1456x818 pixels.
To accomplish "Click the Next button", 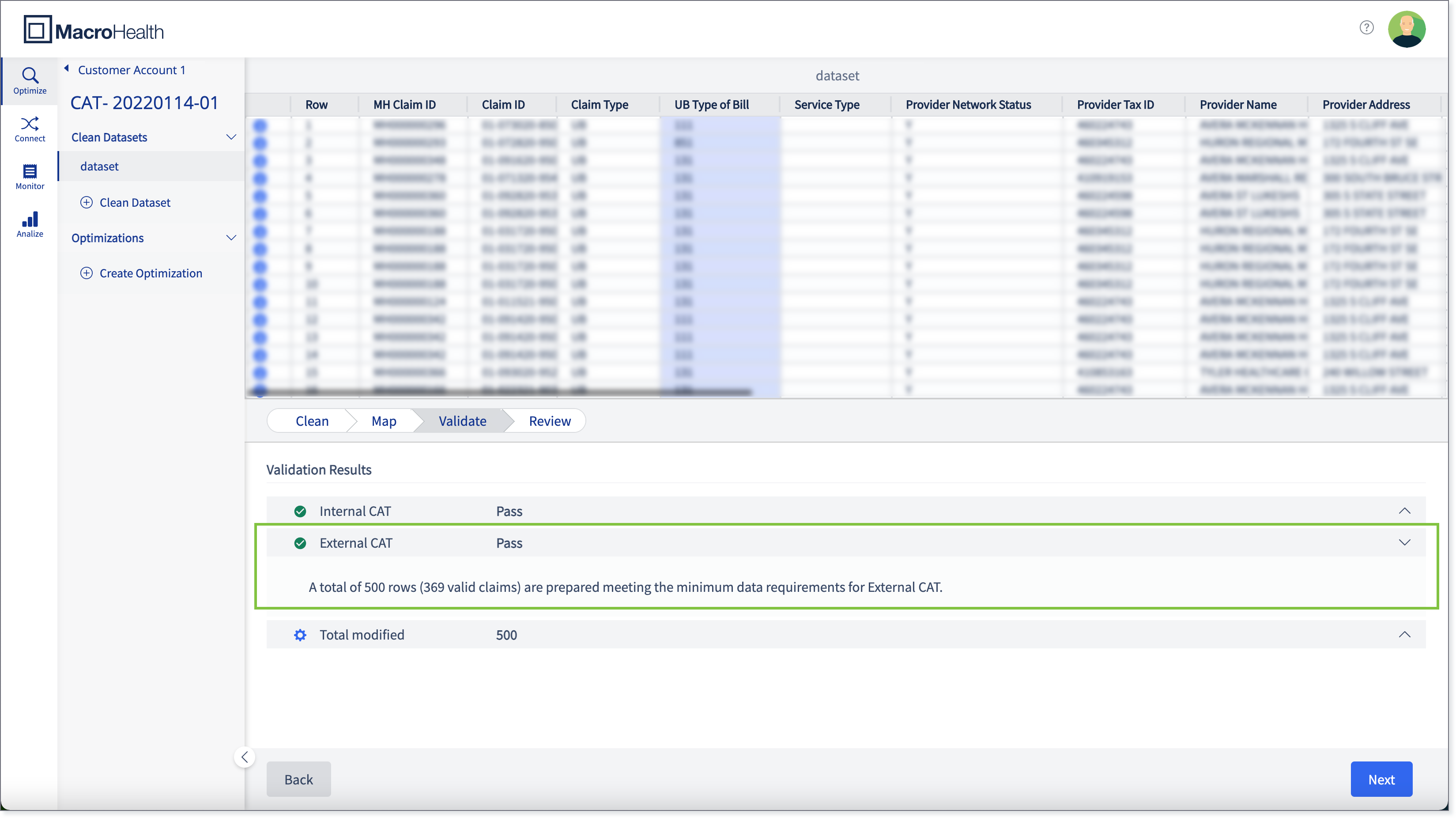I will (1381, 780).
